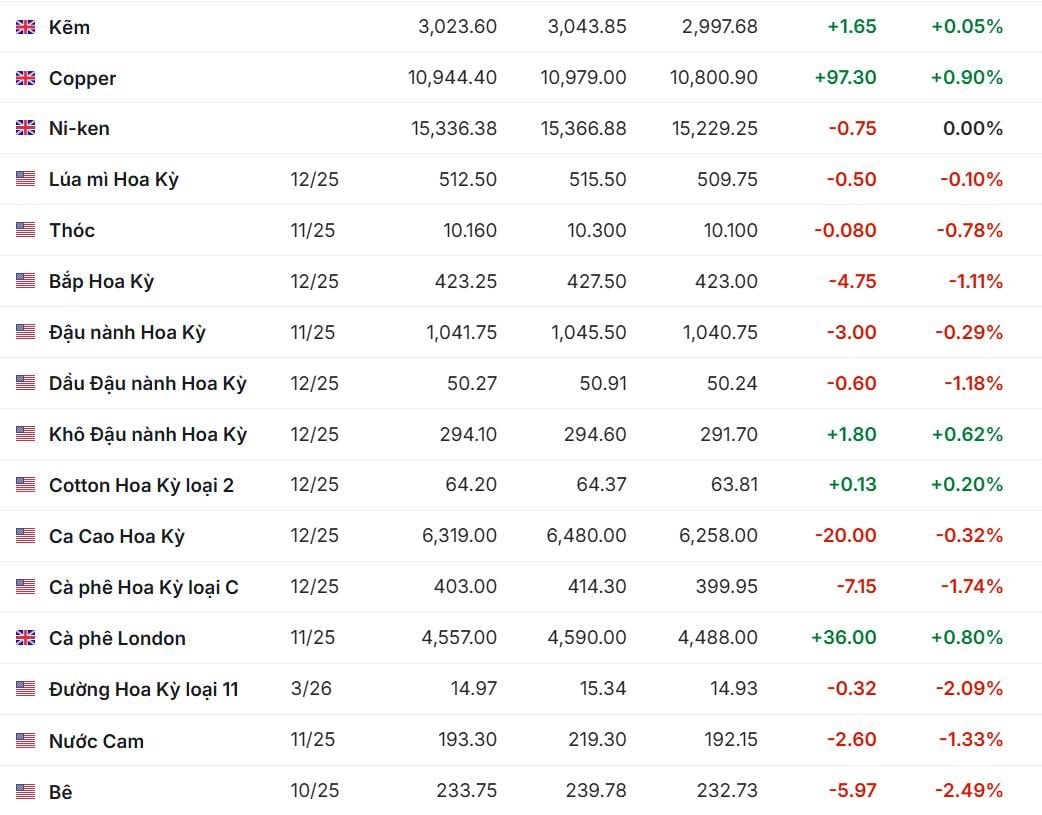Click the 3/26 contract month for Đường
This screenshot has width=1042, height=815.
pos(308,689)
